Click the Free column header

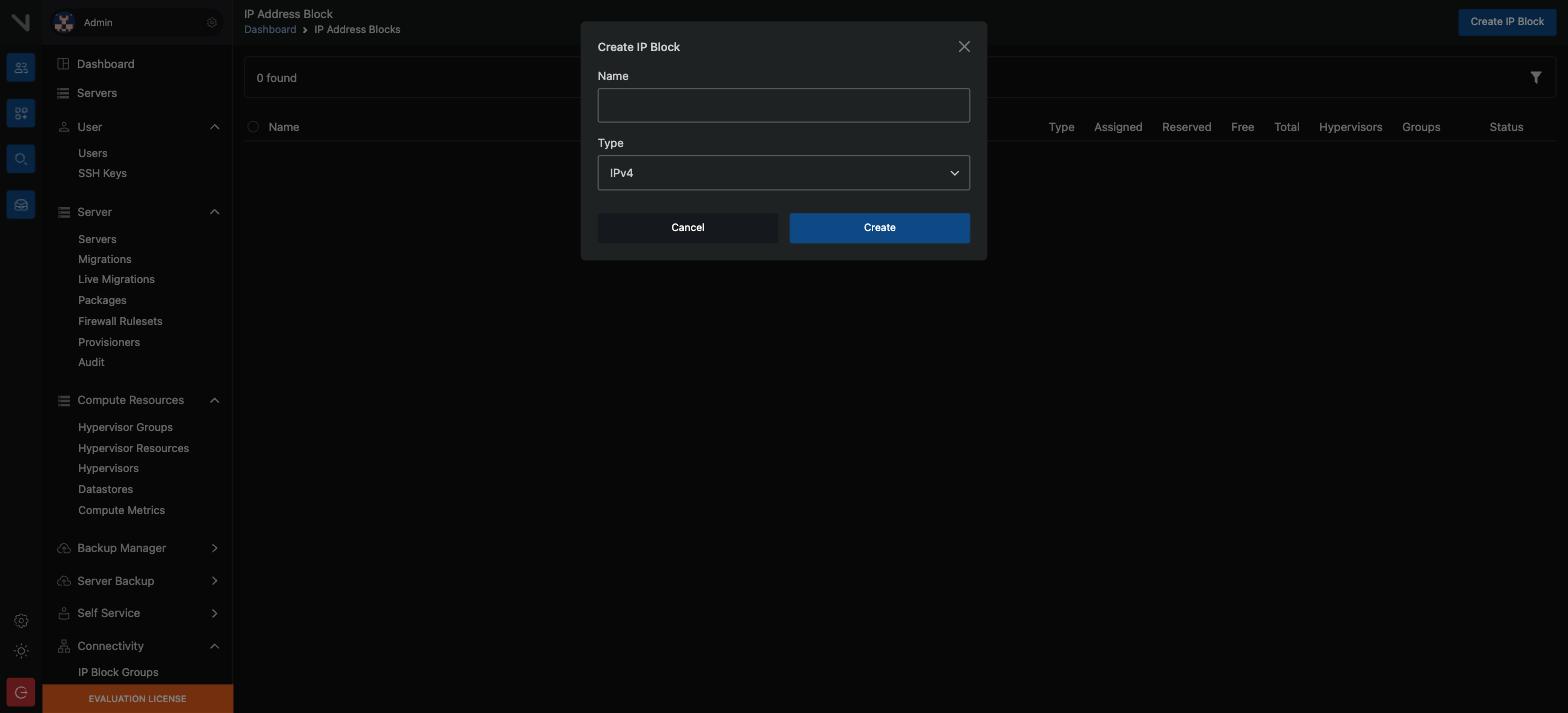1242,127
